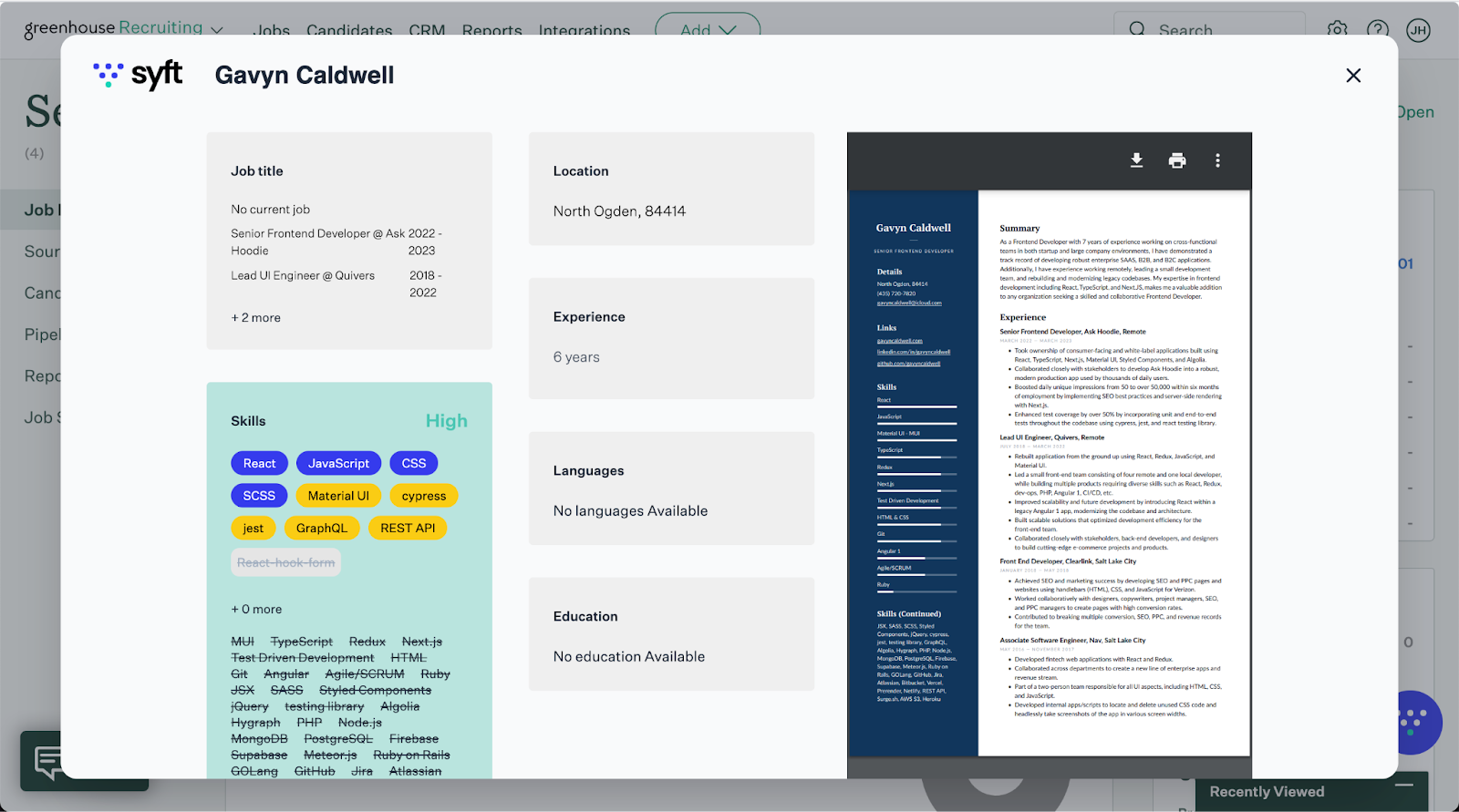Click the resume page thumbnail preview
This screenshot has height=812, width=1459.
1049,473
